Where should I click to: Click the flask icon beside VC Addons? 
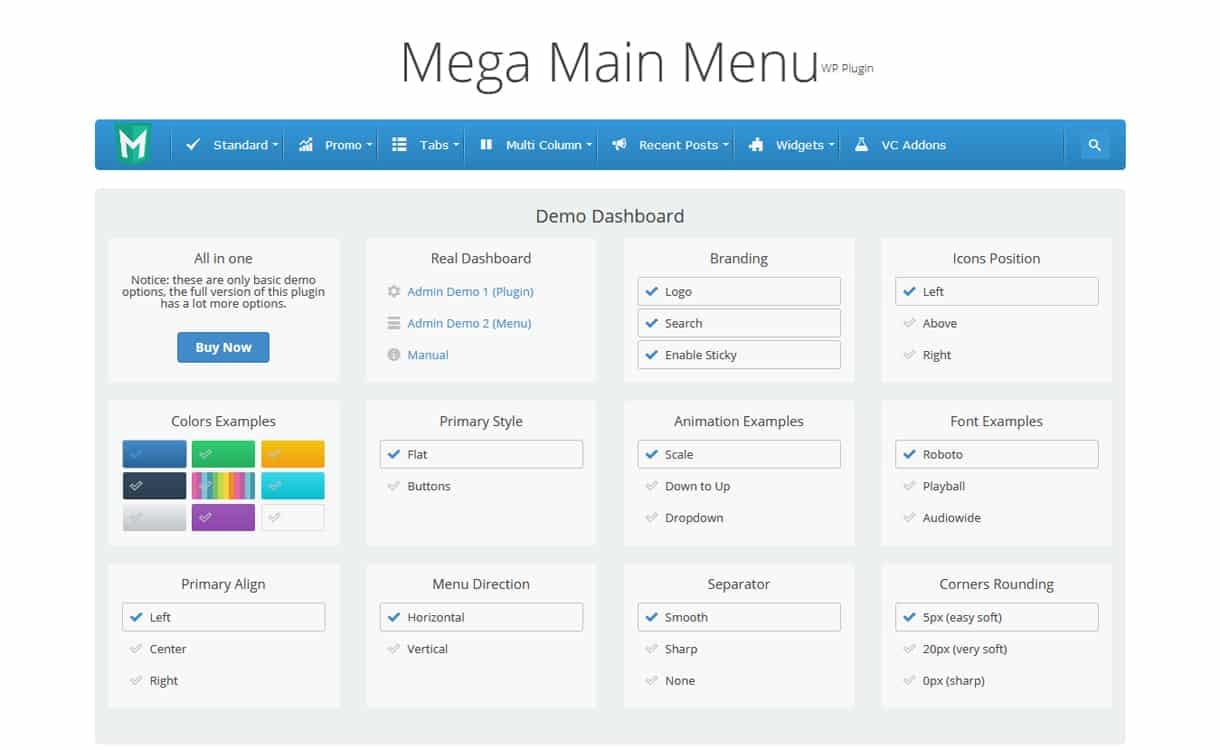tap(861, 145)
